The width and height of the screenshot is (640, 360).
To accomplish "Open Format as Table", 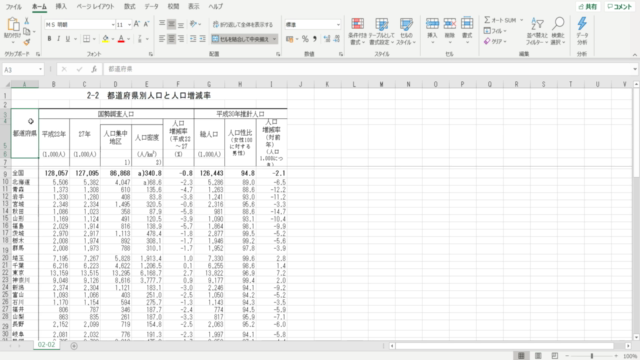I will tap(381, 31).
